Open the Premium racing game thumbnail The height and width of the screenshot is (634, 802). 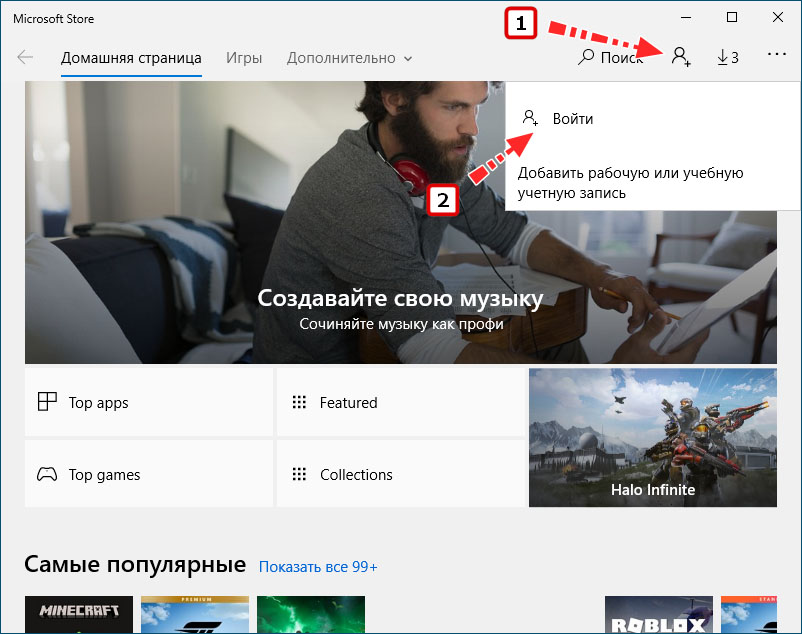pyautogui.click(x=195, y=614)
